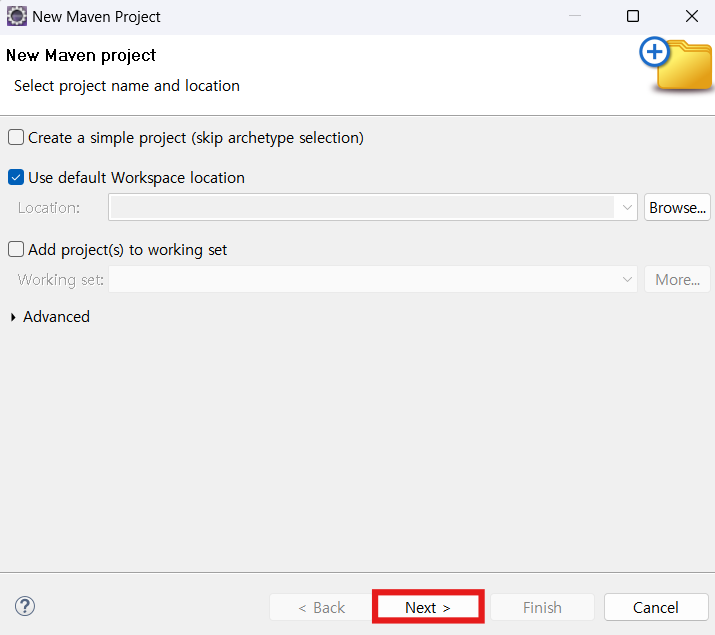The height and width of the screenshot is (635, 715).
Task: Close the New Maven Project window
Action: [x=692, y=16]
